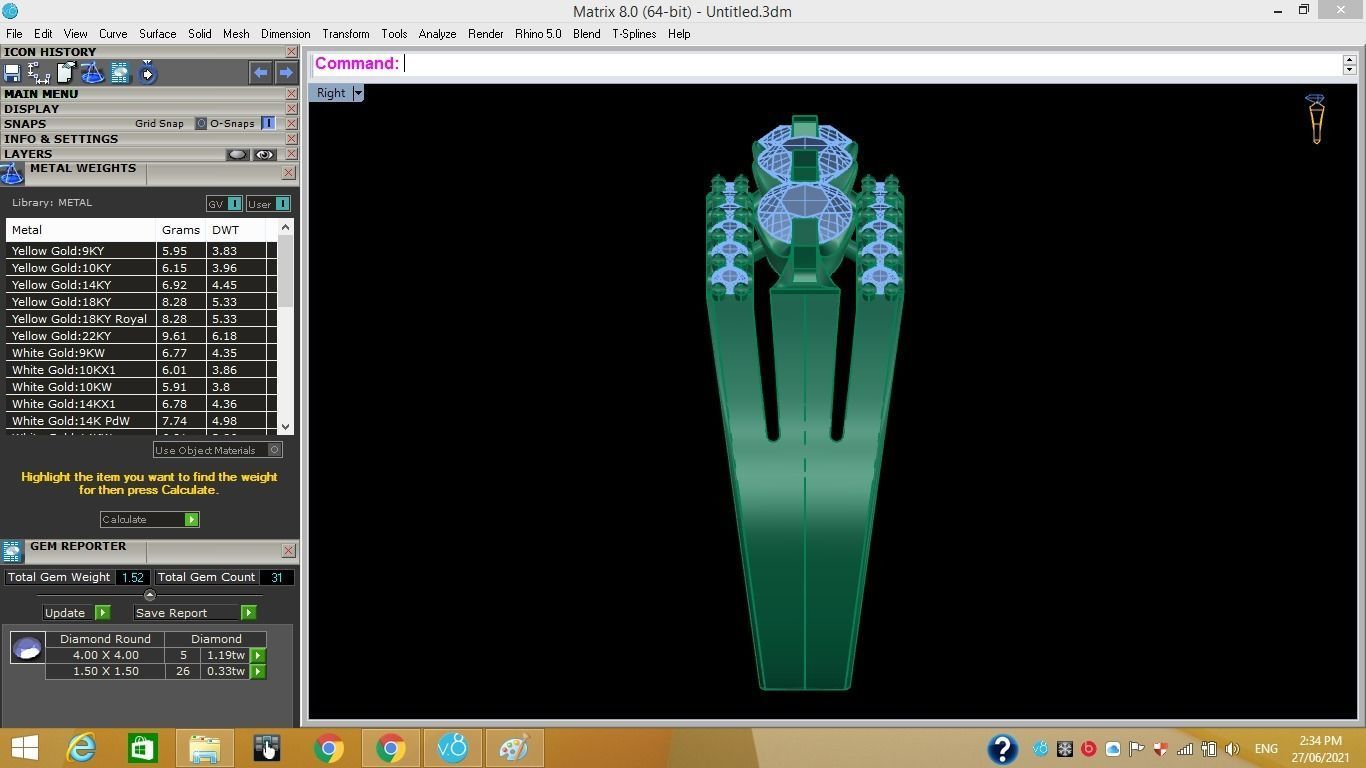Select the White Gold:14K PdW row
Screen dimensions: 1366x768
point(141,421)
